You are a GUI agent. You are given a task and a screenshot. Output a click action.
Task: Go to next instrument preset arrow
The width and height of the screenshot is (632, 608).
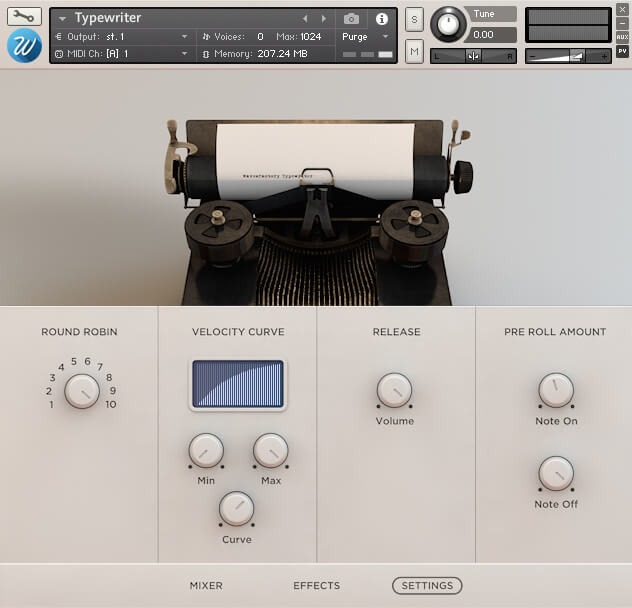323,19
